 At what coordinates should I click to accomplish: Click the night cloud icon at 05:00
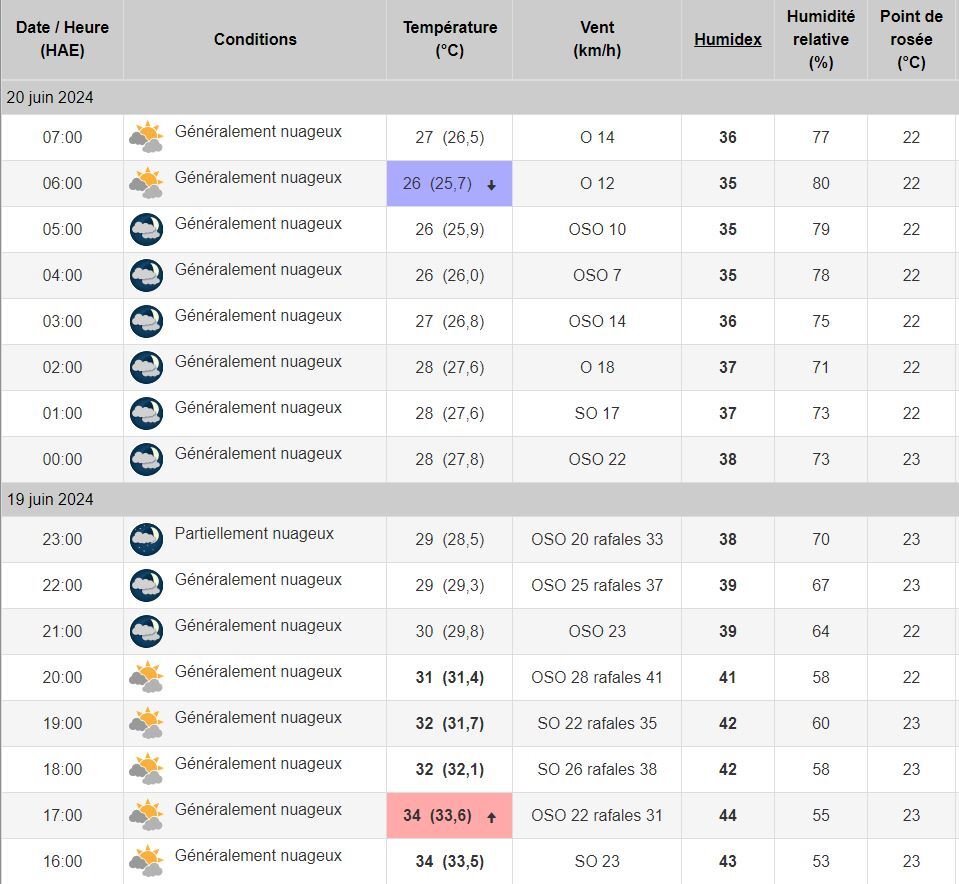click(146, 229)
